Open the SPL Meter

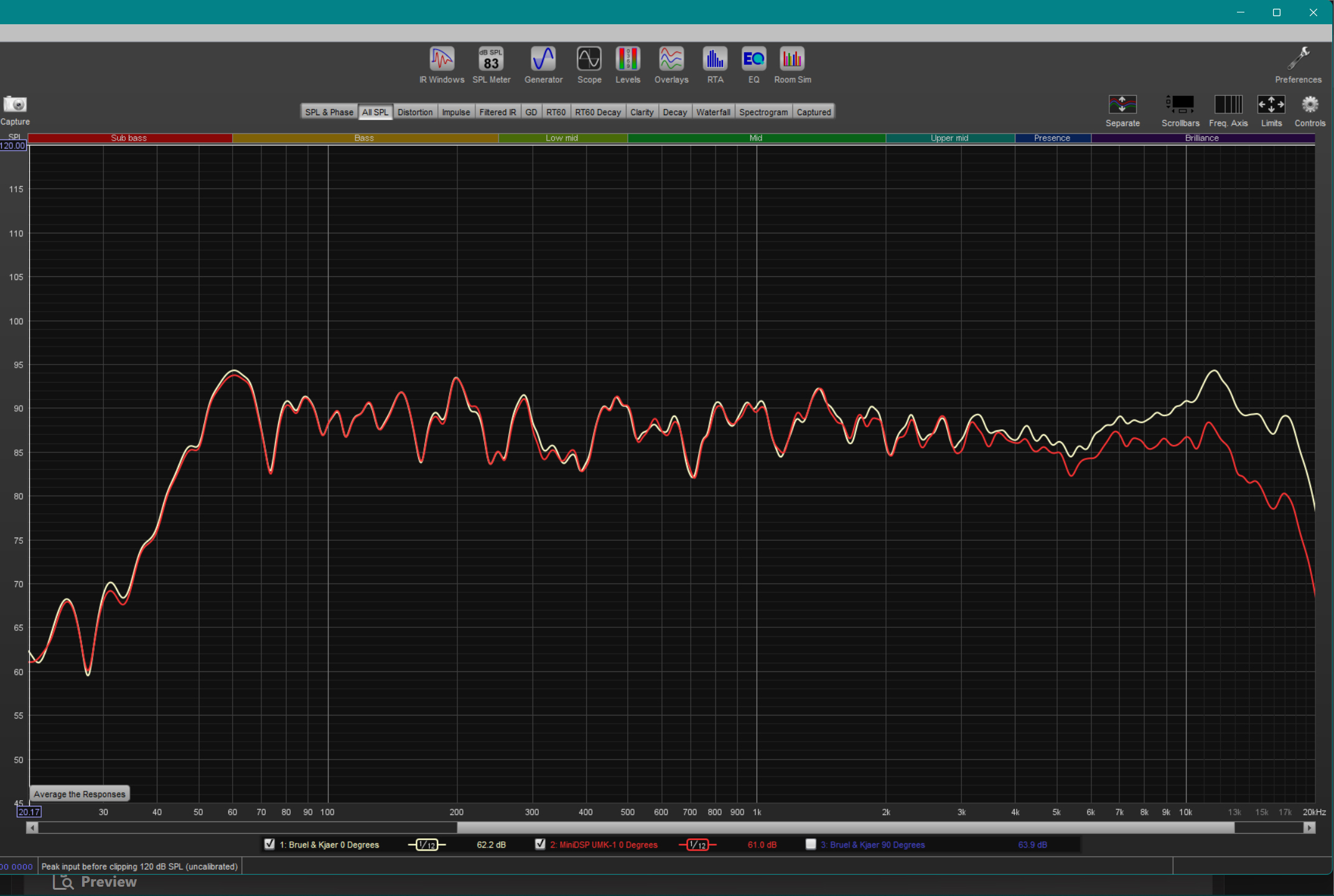(491, 65)
